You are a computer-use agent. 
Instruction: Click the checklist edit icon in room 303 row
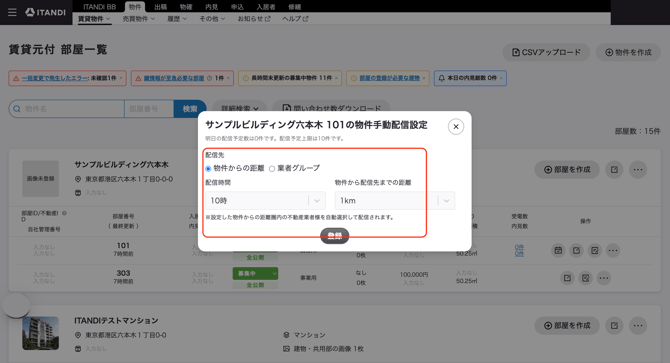(585, 278)
